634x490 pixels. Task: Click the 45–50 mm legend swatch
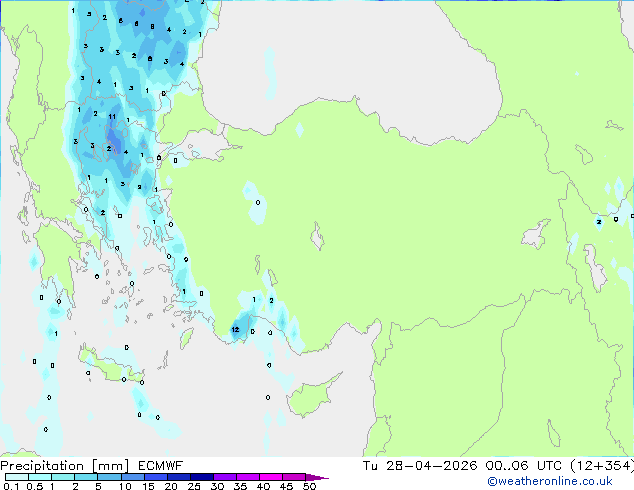click(294, 477)
